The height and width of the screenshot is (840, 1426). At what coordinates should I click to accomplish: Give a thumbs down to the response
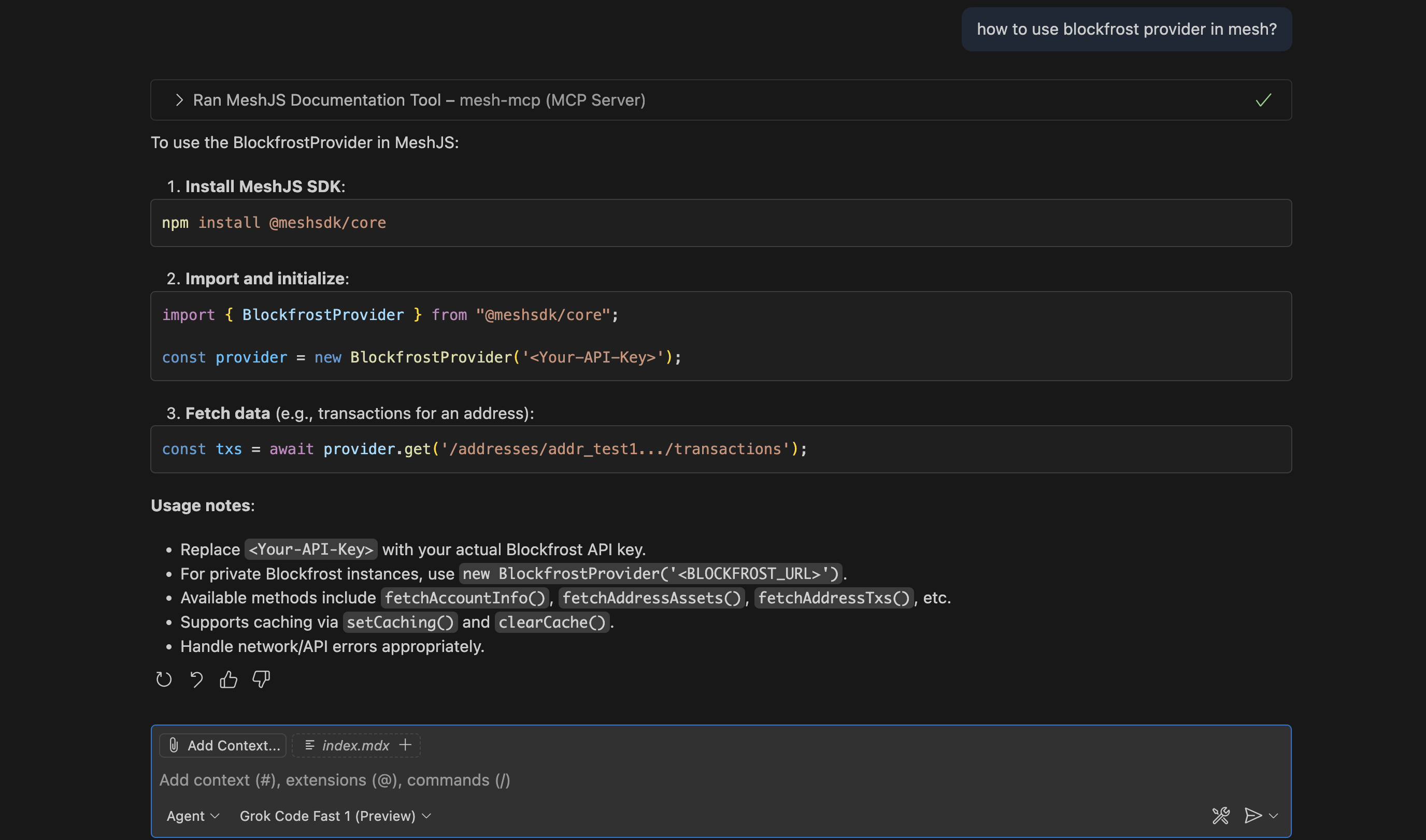[x=261, y=679]
